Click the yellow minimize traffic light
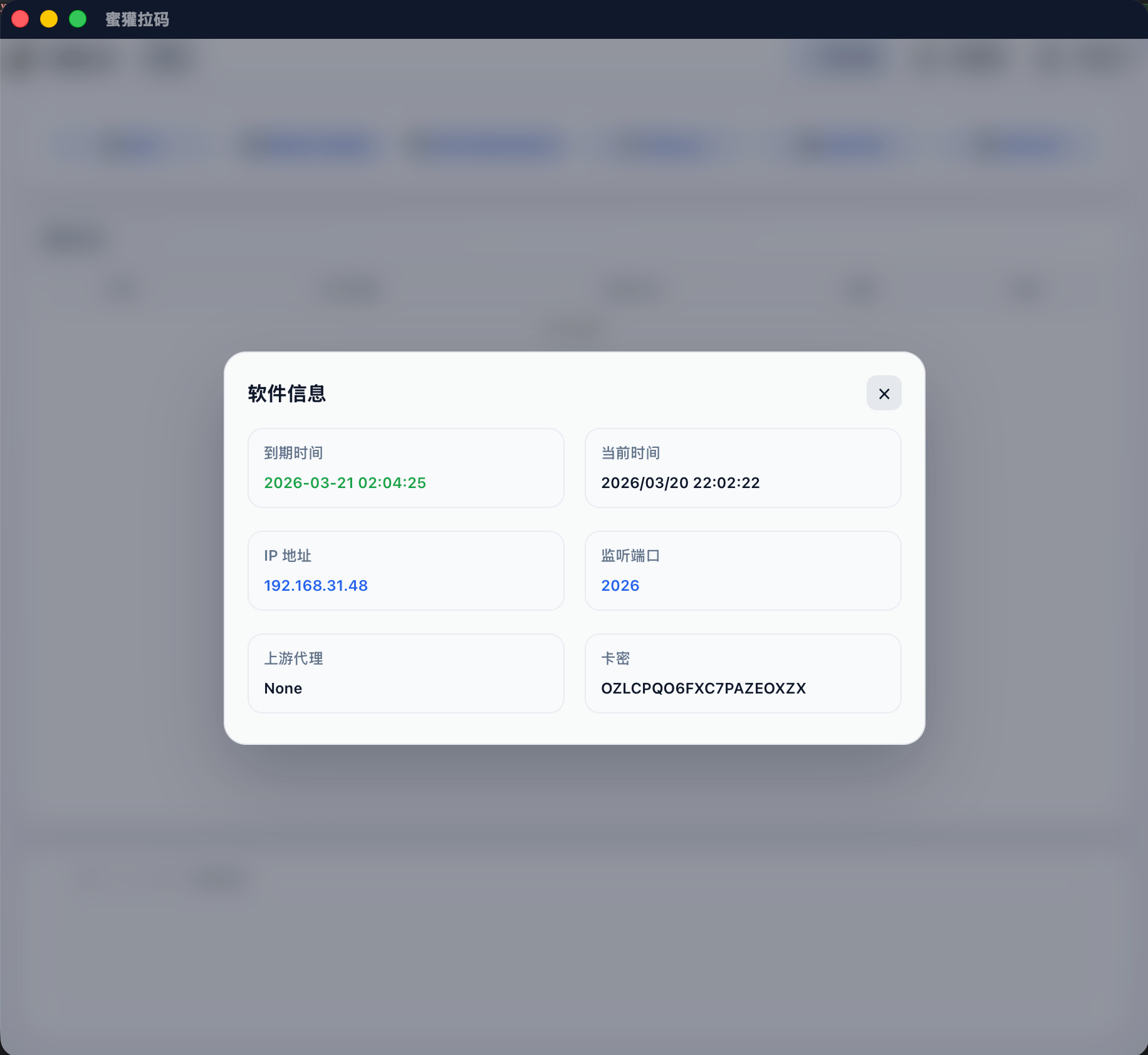This screenshot has width=1148, height=1055. tap(48, 19)
